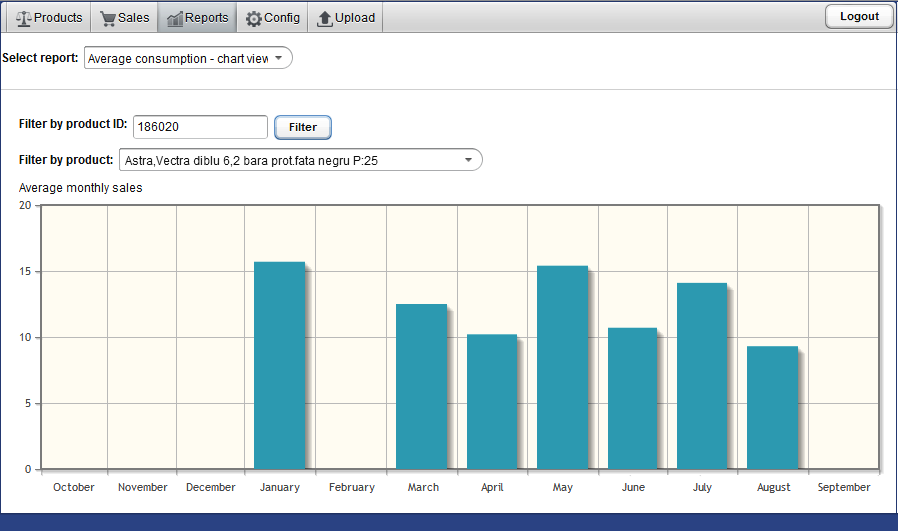Screen dimensions: 898x531
Task: Click the Filter by product ID label
Action: (x=73, y=124)
